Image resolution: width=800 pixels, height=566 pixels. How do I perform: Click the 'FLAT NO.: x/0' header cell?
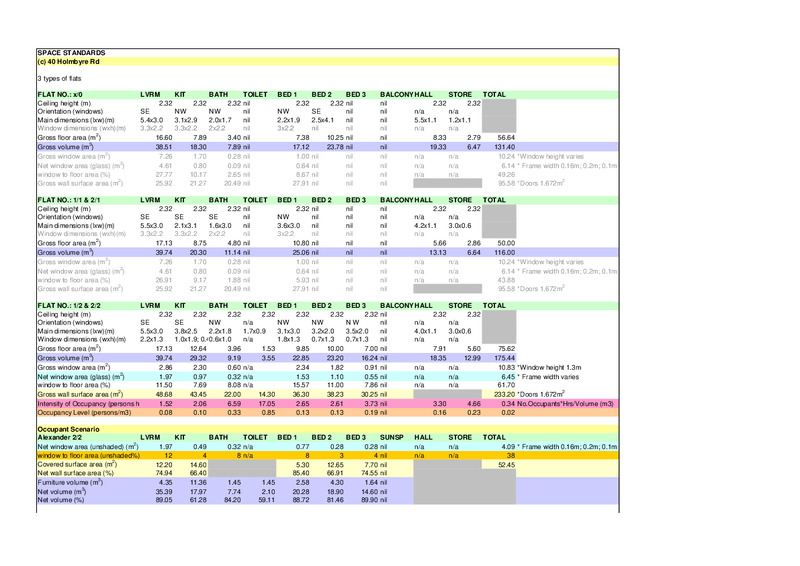tap(60, 94)
